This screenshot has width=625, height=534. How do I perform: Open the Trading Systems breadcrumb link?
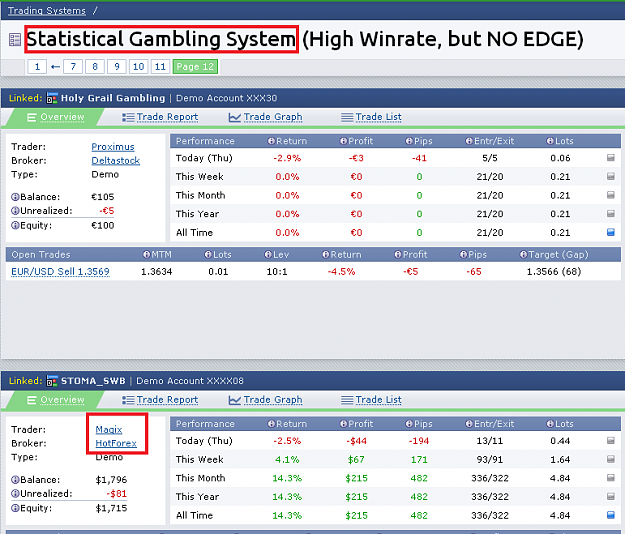(47, 11)
